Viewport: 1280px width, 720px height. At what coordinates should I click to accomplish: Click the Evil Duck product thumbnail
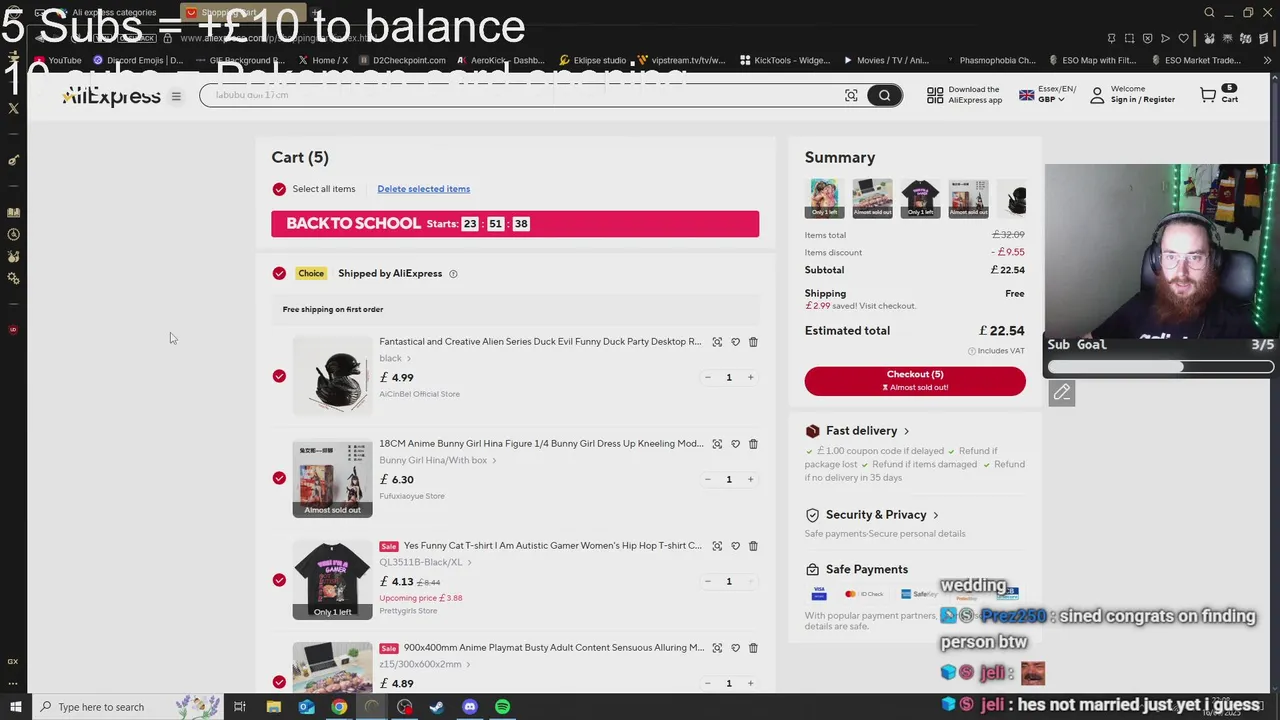[x=332, y=376]
